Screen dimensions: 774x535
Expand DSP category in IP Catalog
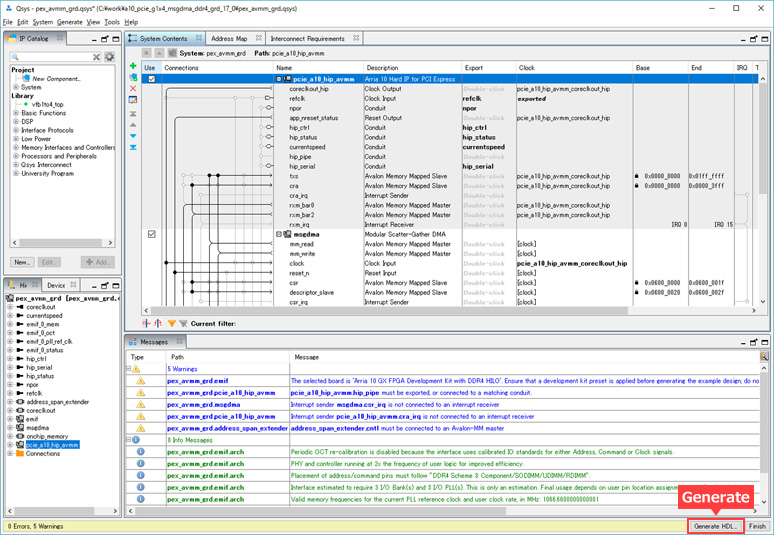coord(16,121)
